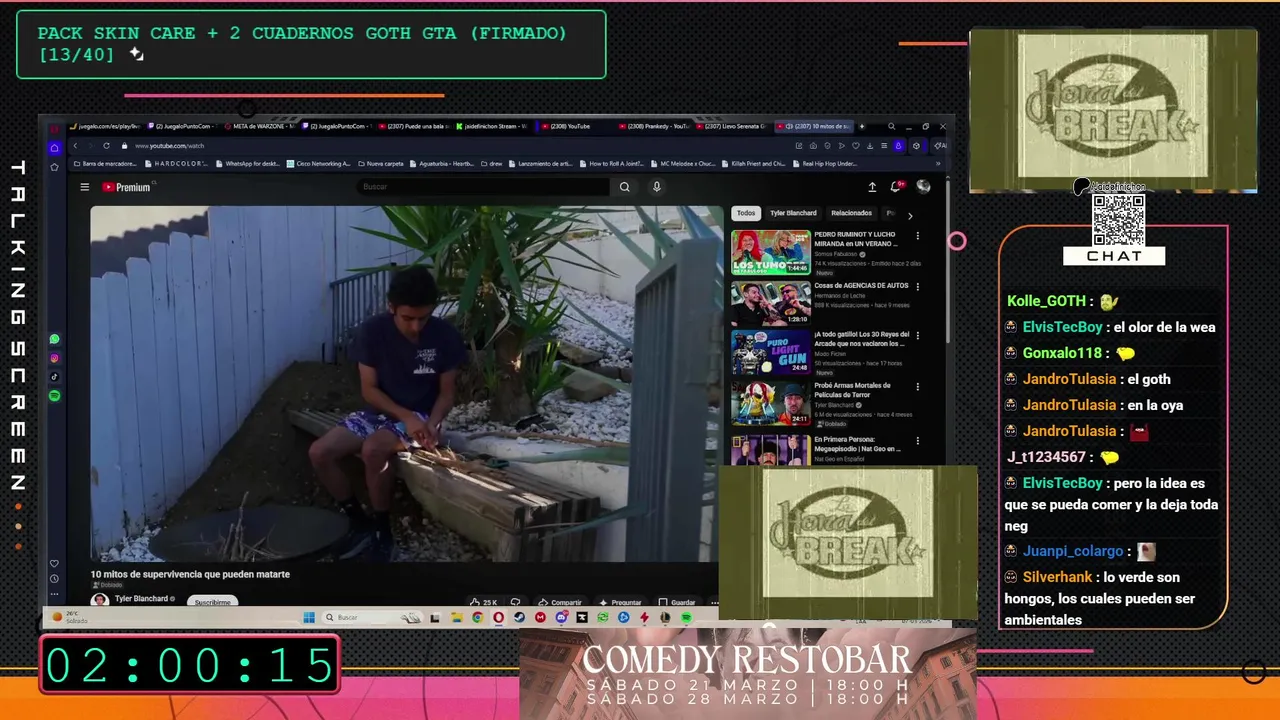Open the YouTube upload/create icon
Viewport: 1280px width, 720px height.
[872, 187]
